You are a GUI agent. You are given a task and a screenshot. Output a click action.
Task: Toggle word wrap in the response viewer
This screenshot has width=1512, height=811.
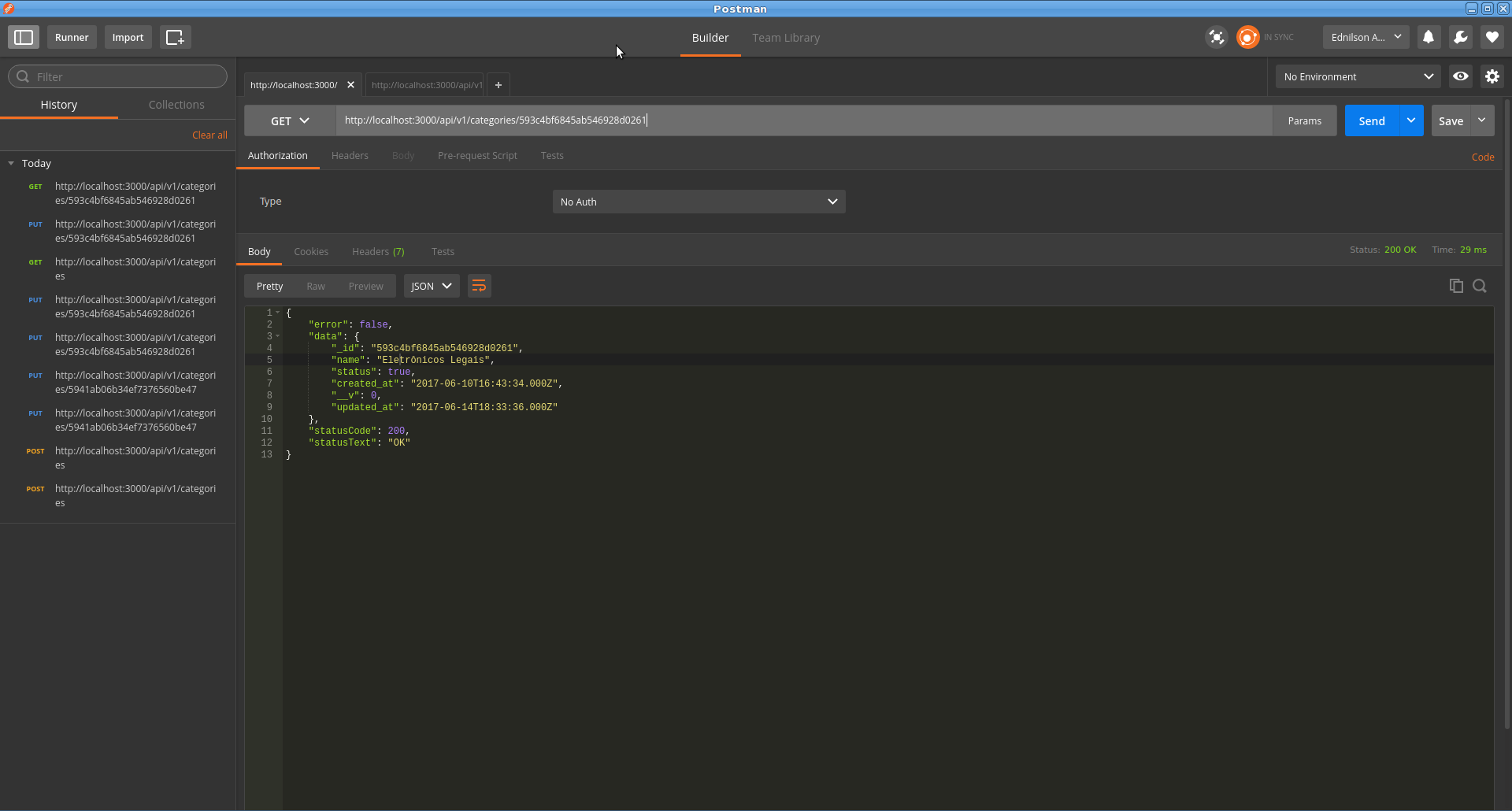[479, 286]
